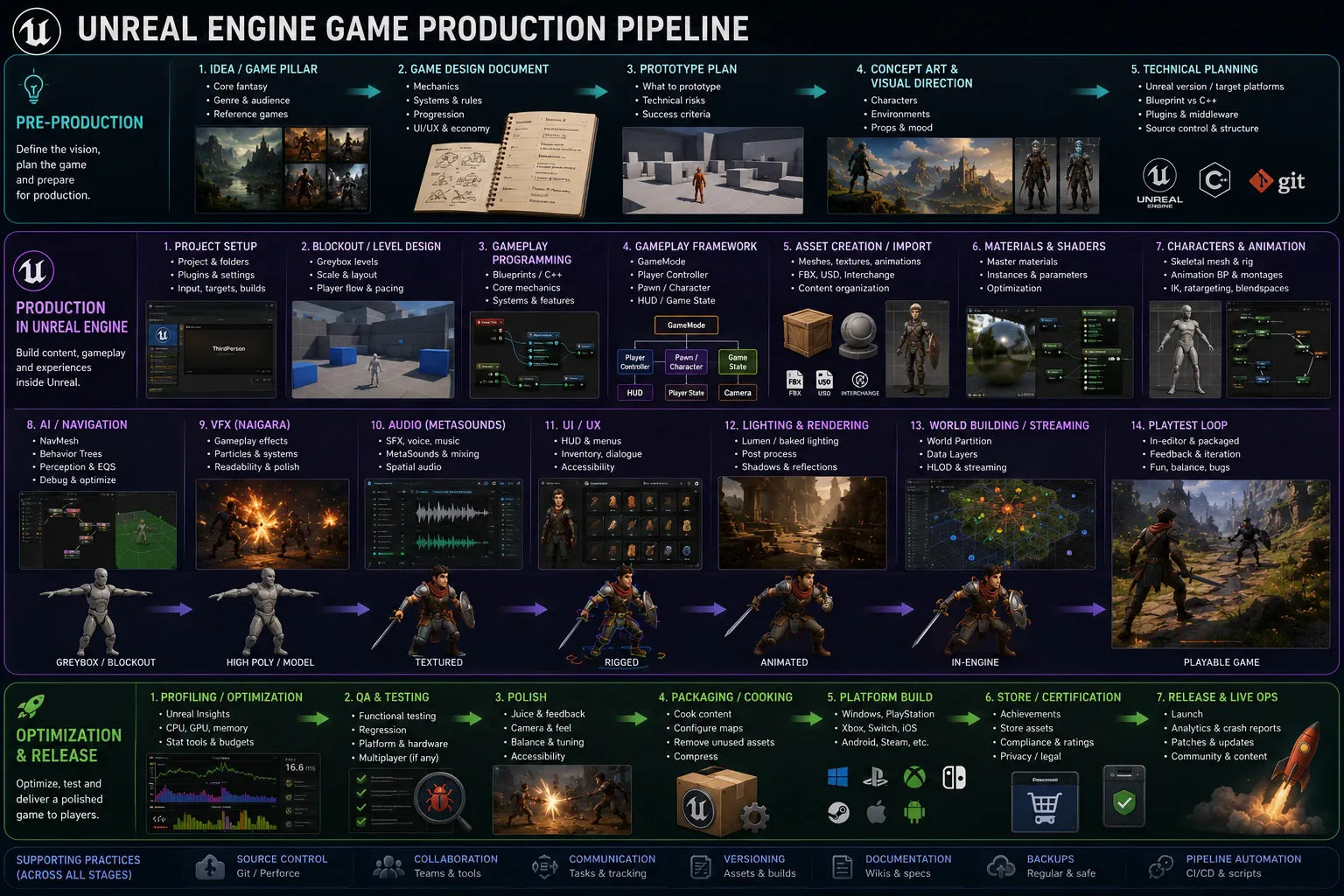The image size is (1344, 896).
Task: Click the git logo
Action: 1277,181
